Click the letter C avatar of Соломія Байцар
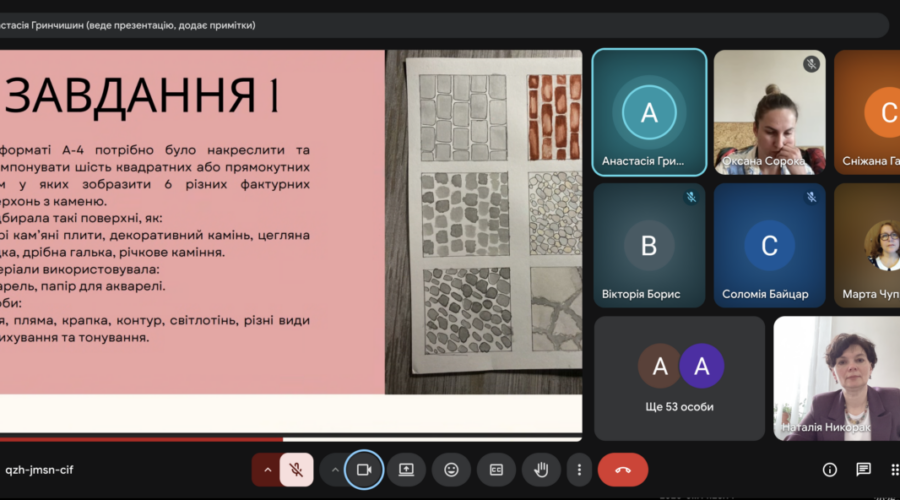900x500 pixels. (x=769, y=246)
